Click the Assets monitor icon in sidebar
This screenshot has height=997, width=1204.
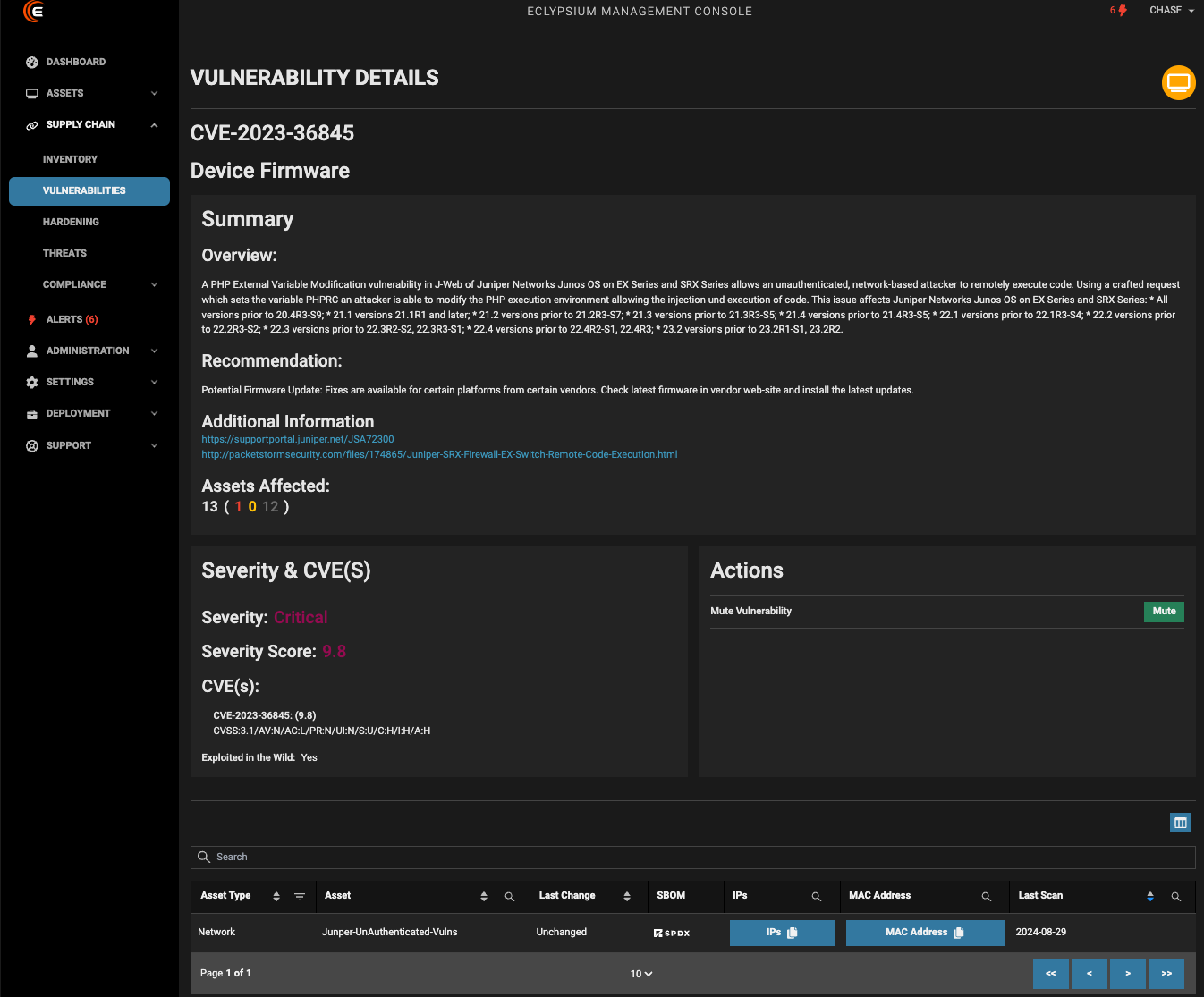(32, 94)
